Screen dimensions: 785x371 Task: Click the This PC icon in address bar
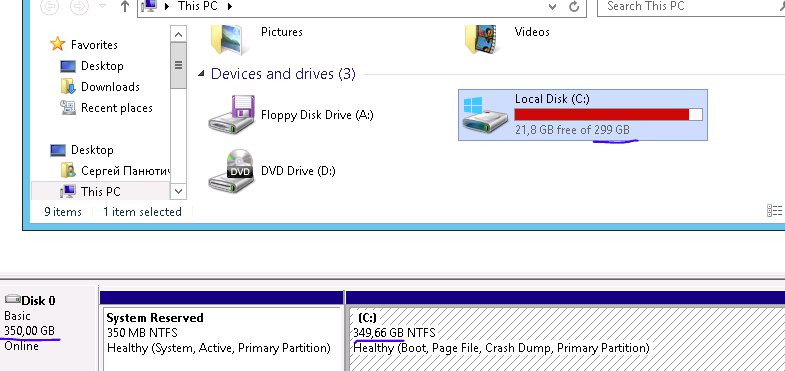(149, 6)
